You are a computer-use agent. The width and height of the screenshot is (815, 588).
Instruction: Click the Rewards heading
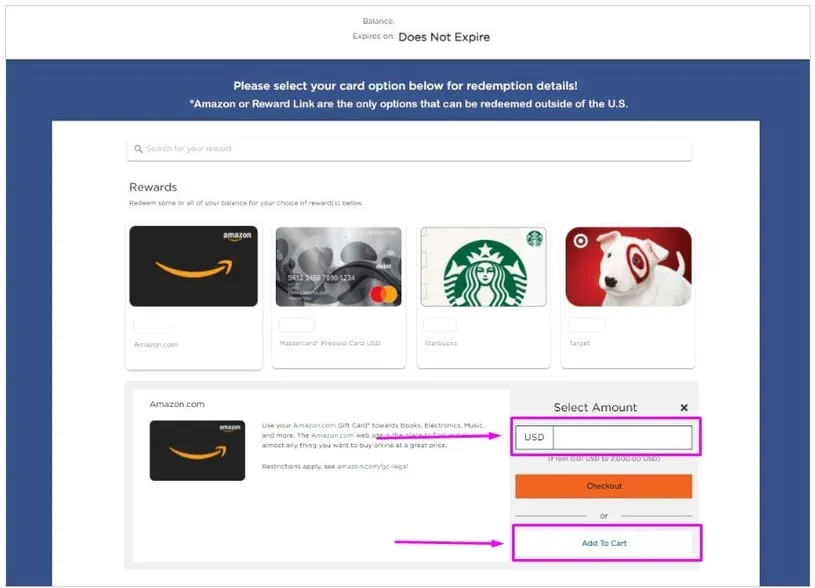pos(153,187)
